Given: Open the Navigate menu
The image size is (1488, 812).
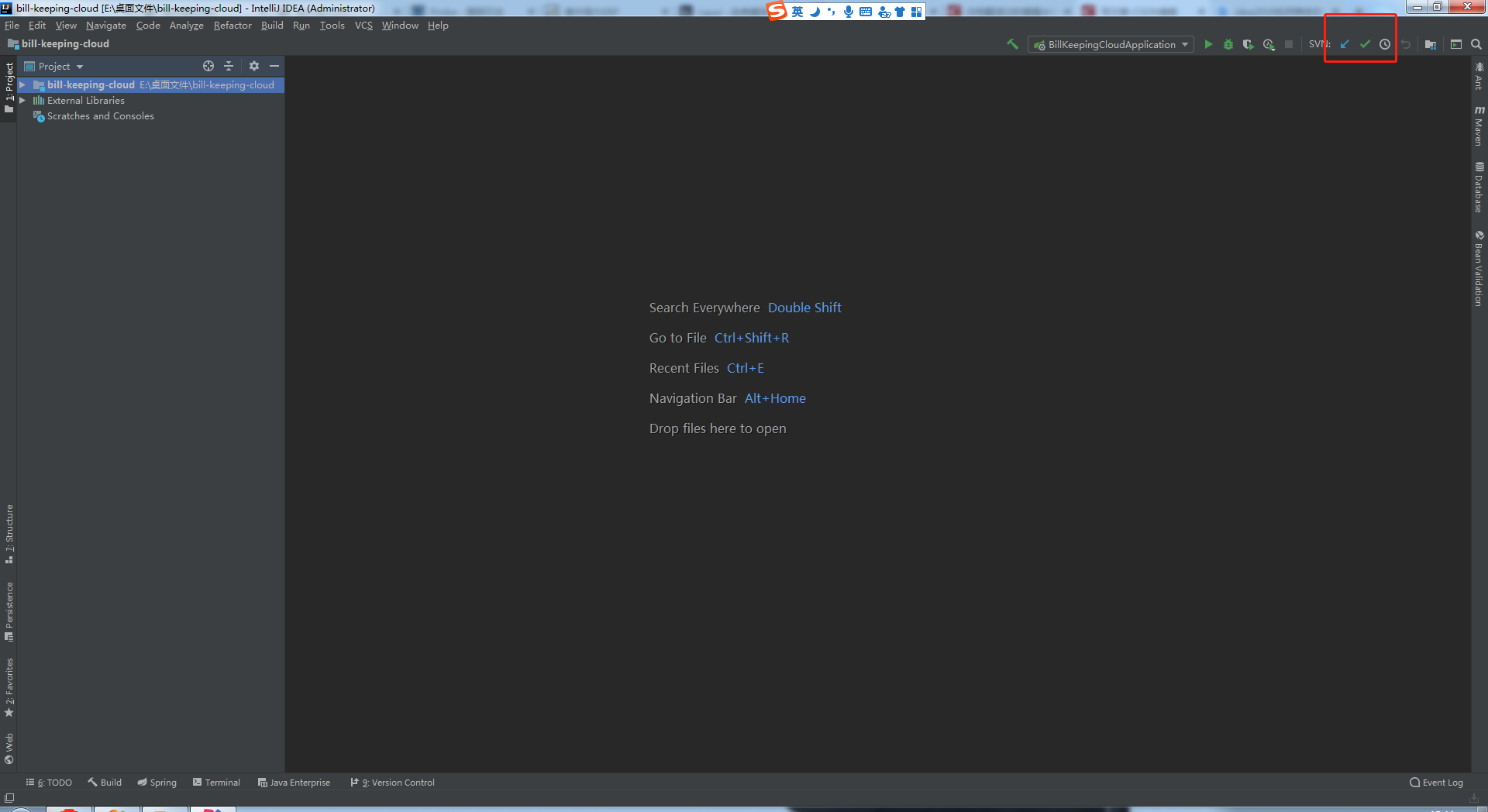Looking at the screenshot, I should coord(106,26).
